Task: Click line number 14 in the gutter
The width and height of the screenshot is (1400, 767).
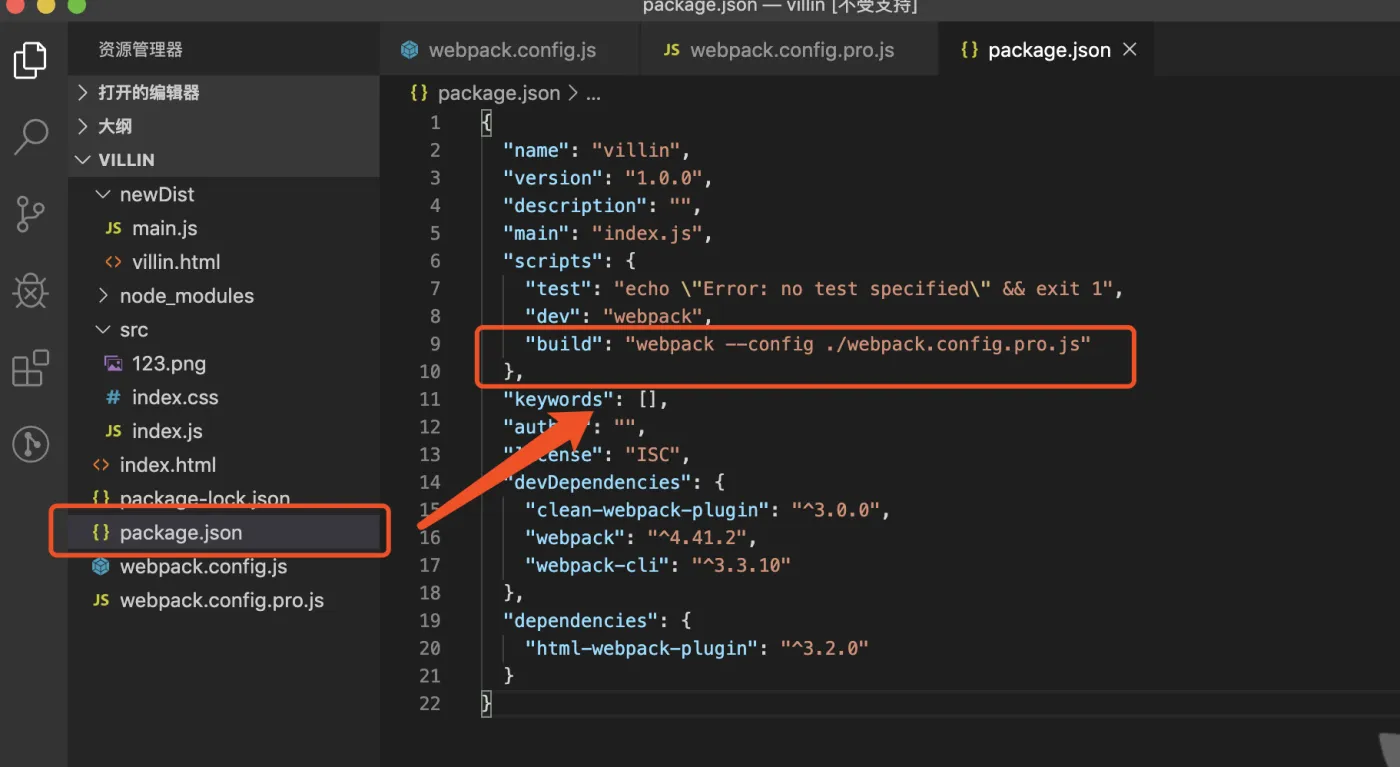Action: [430, 482]
